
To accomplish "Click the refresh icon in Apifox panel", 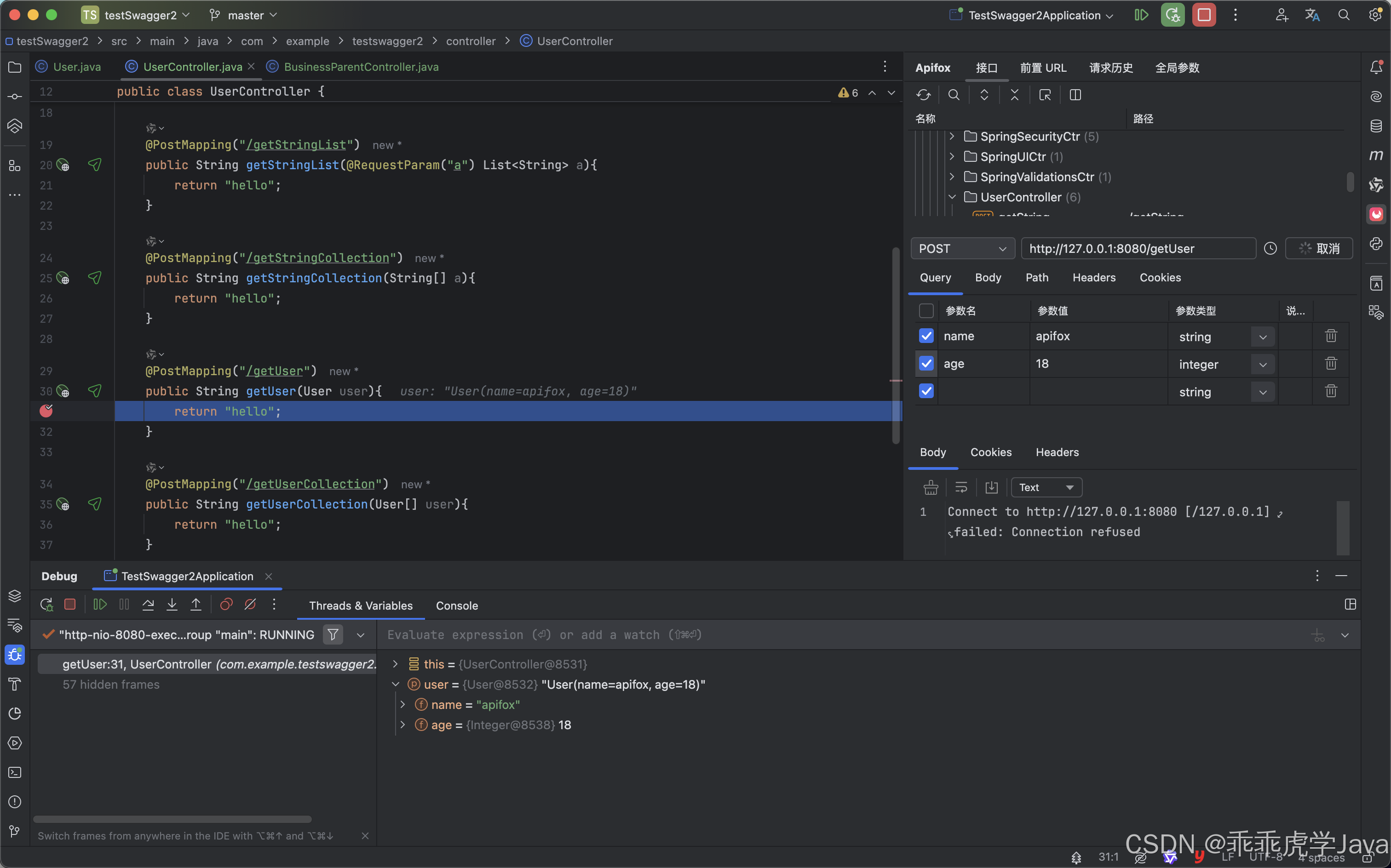I will pyautogui.click(x=924, y=95).
